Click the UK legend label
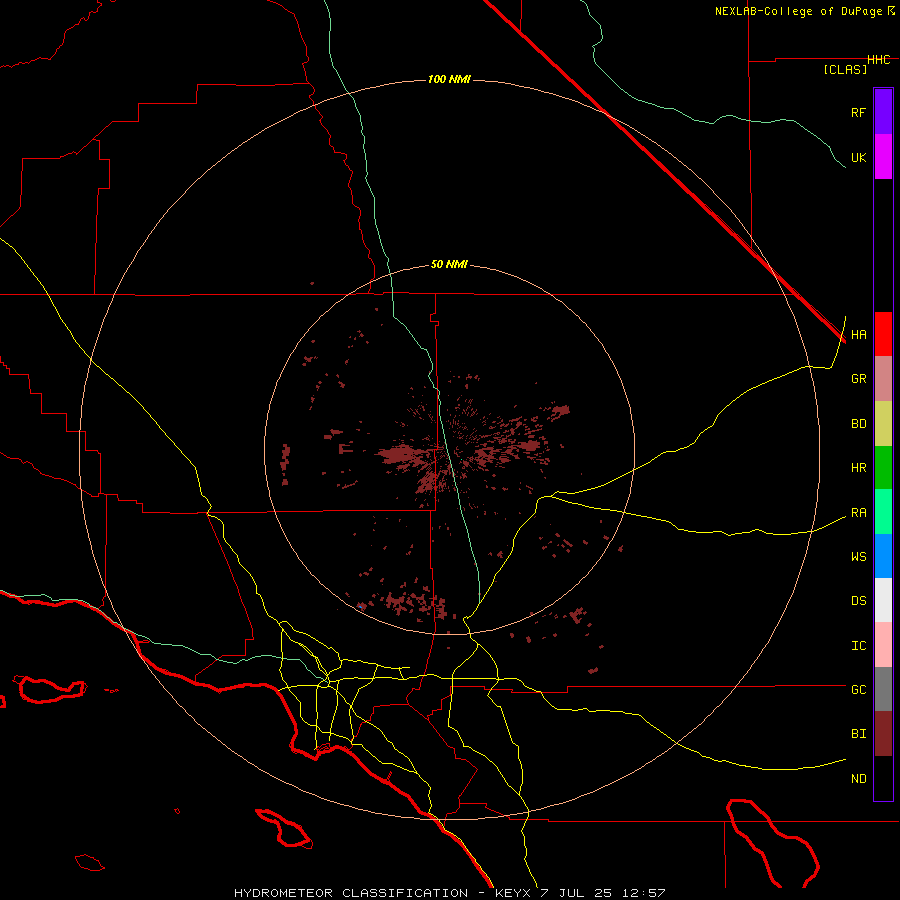The image size is (900, 900). (x=858, y=157)
